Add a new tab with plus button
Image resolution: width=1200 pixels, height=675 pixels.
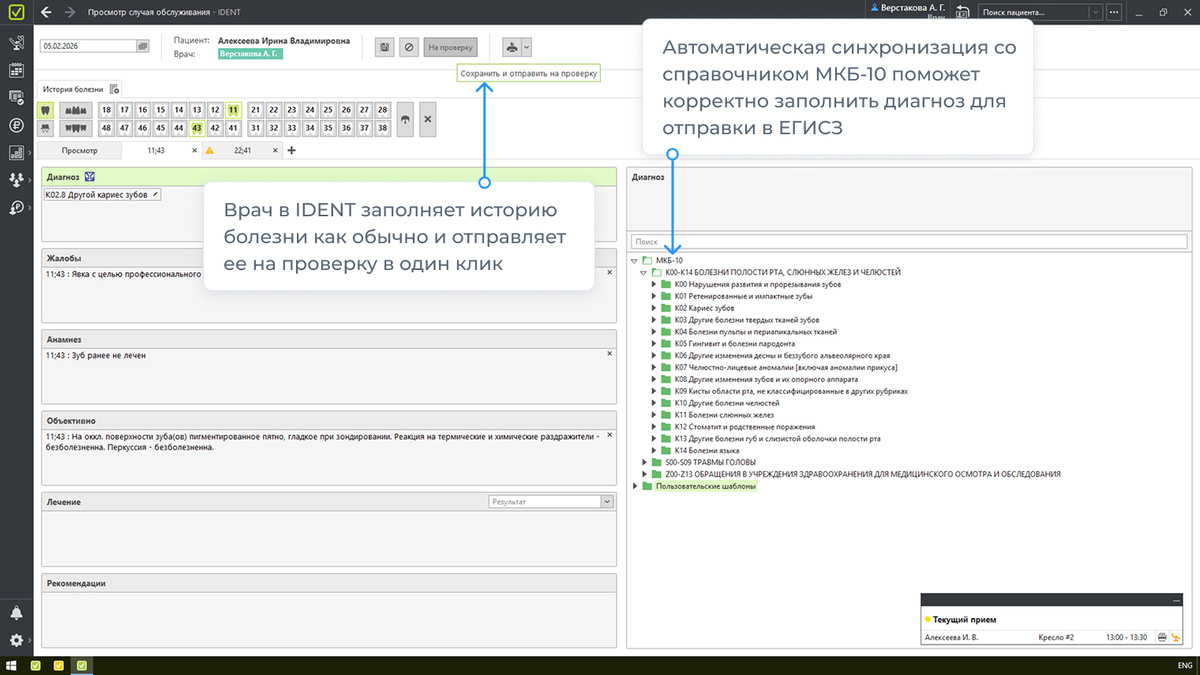[292, 151]
